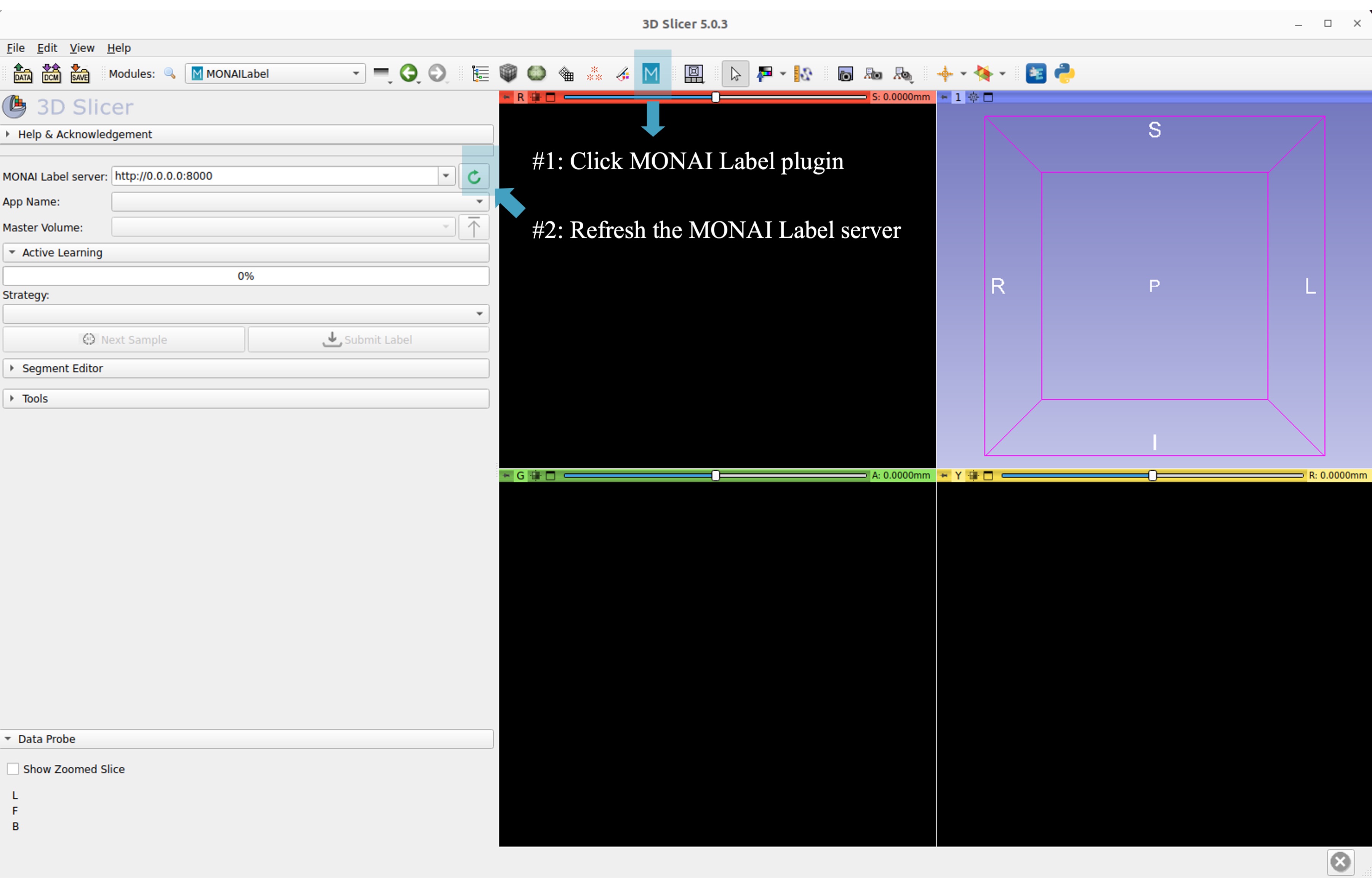The width and height of the screenshot is (1372, 888).
Task: Click the Load DATA toolbar icon
Action: [x=22, y=74]
